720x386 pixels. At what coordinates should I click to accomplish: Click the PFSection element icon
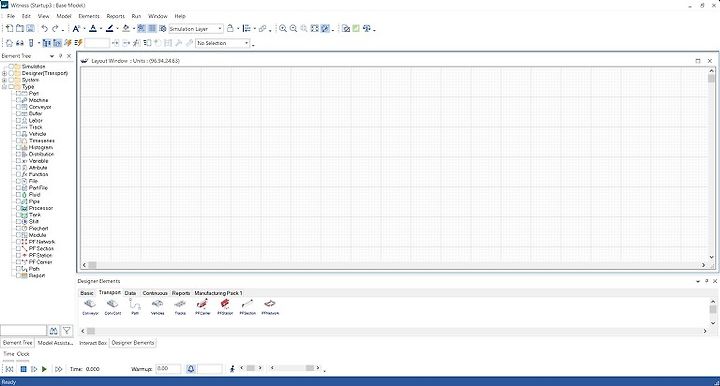[248, 304]
